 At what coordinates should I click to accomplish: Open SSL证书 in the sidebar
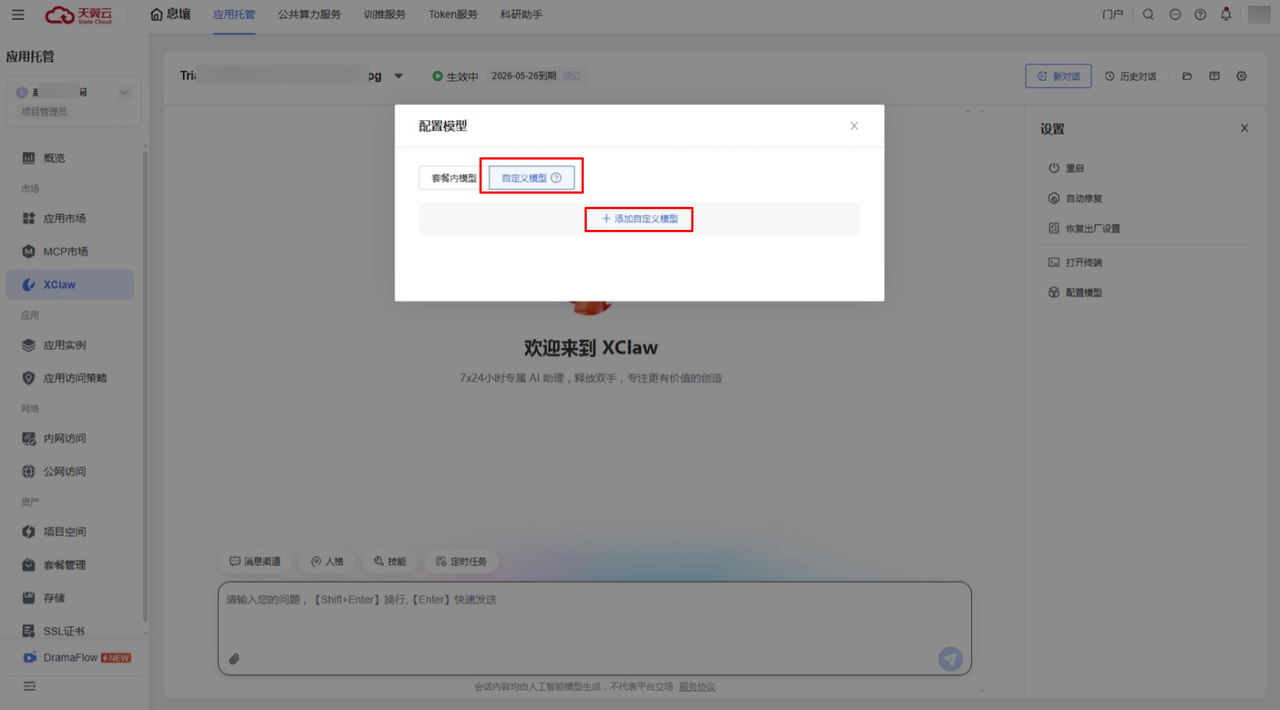tap(70, 631)
